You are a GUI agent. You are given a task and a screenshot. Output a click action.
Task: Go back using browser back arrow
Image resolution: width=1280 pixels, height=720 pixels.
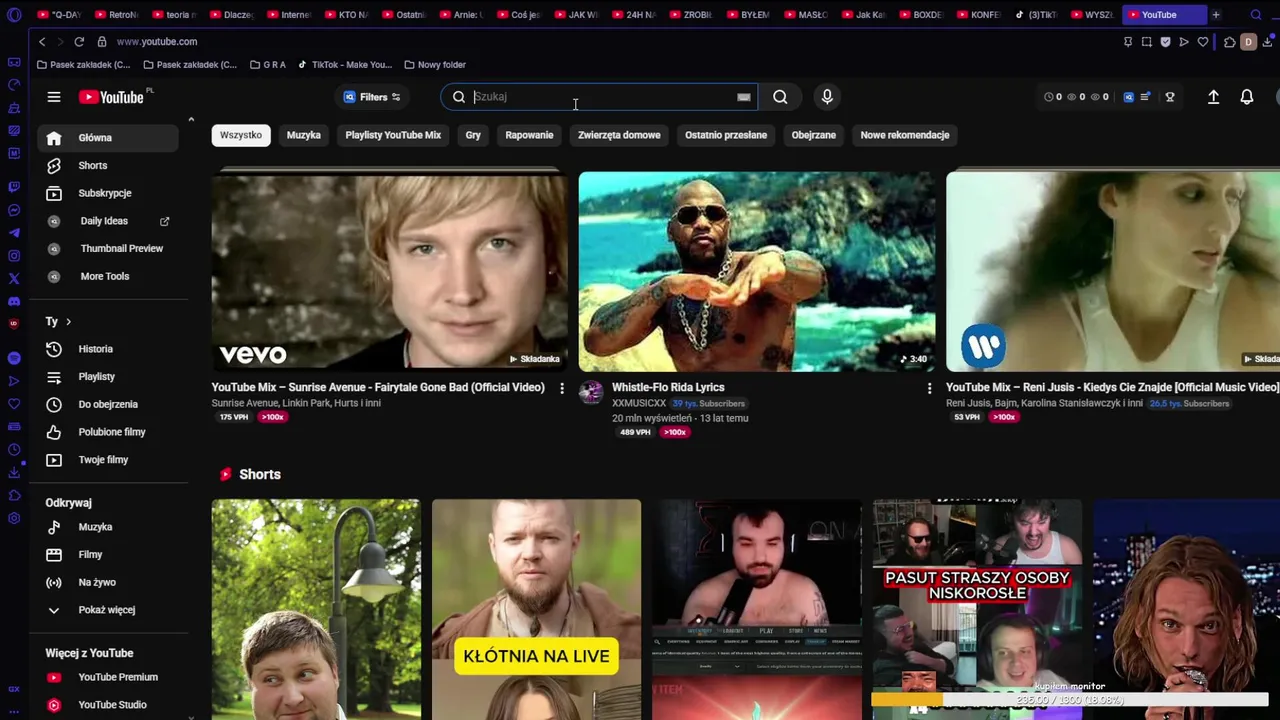tap(42, 42)
